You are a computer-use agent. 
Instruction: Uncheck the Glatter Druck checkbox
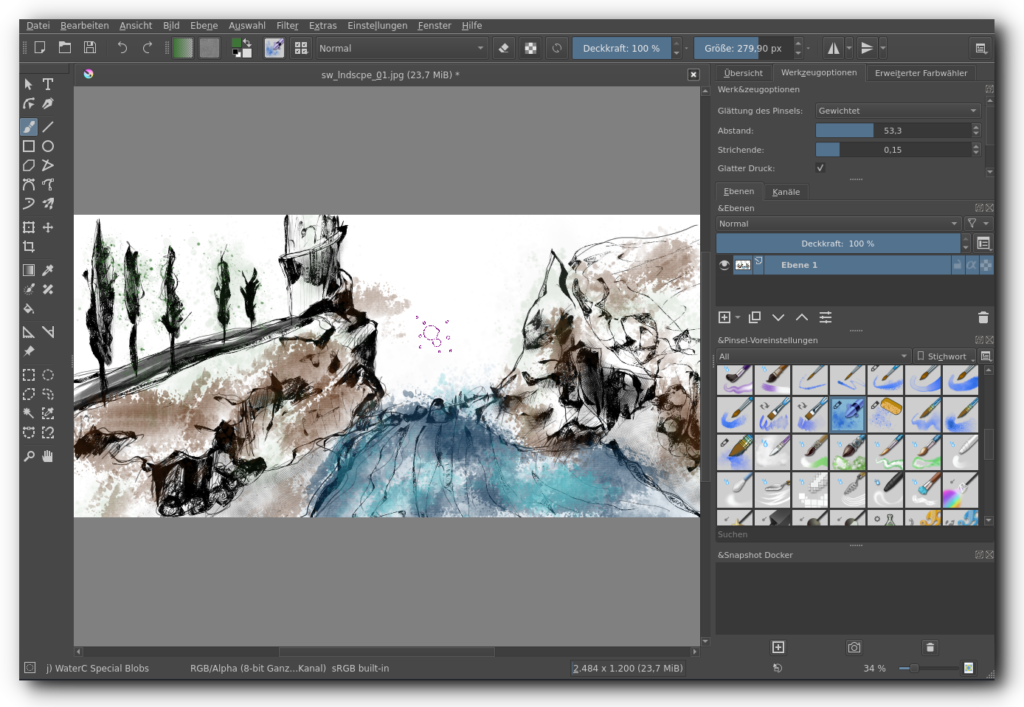coord(821,168)
